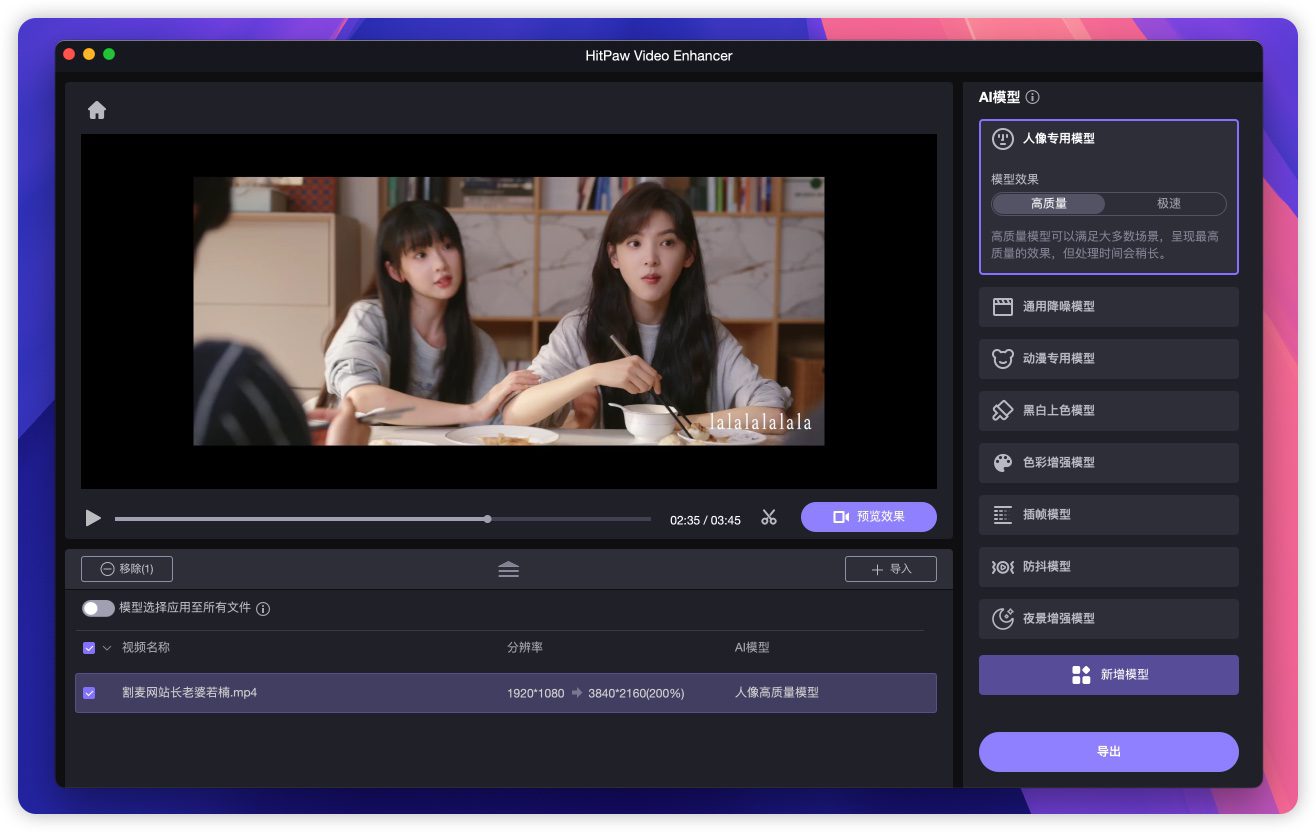Image resolution: width=1316 pixels, height=832 pixels.
Task: Select the 动漫专用模型 bear icon model
Action: pos(1108,359)
